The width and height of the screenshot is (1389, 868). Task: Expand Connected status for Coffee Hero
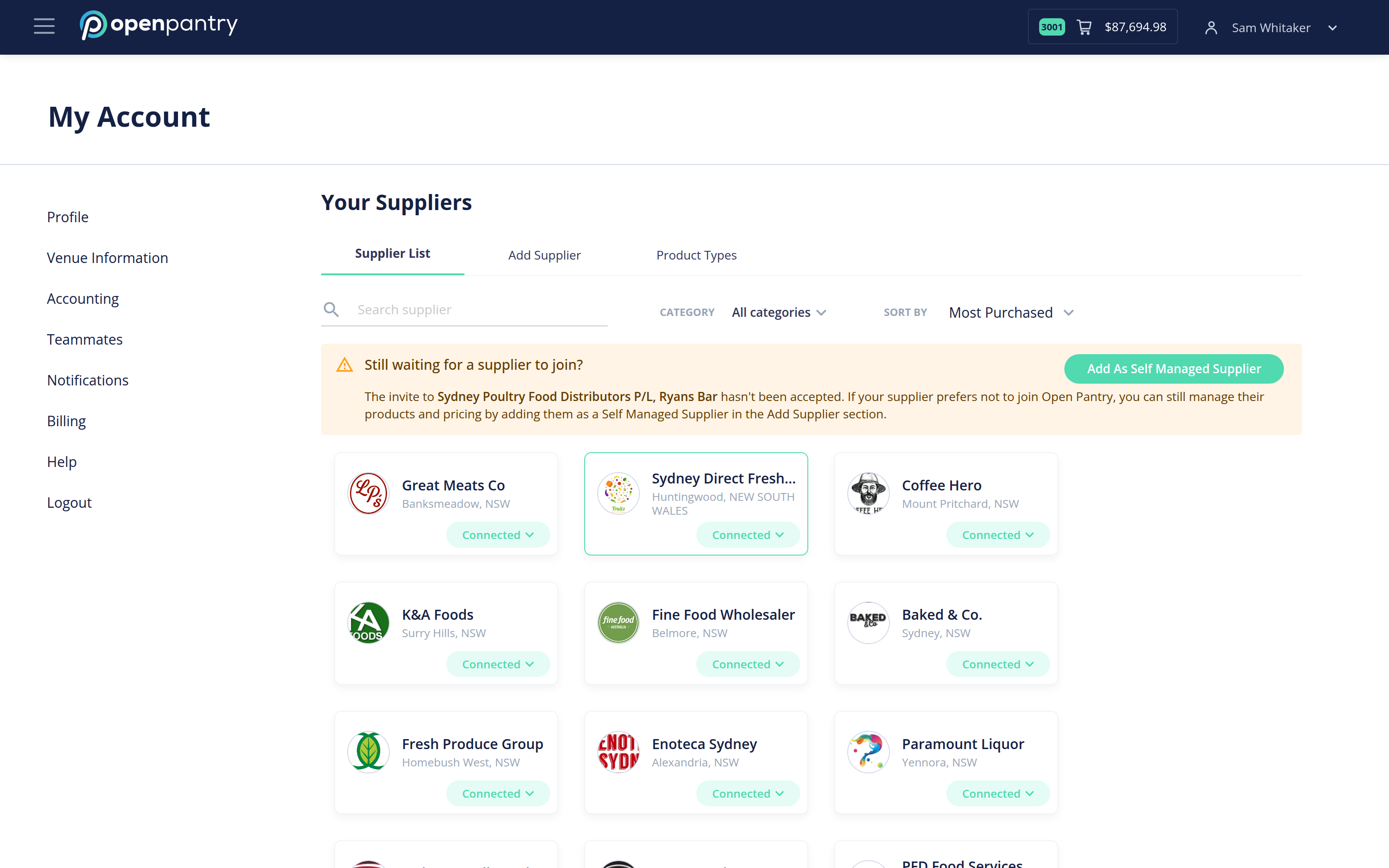point(997,534)
